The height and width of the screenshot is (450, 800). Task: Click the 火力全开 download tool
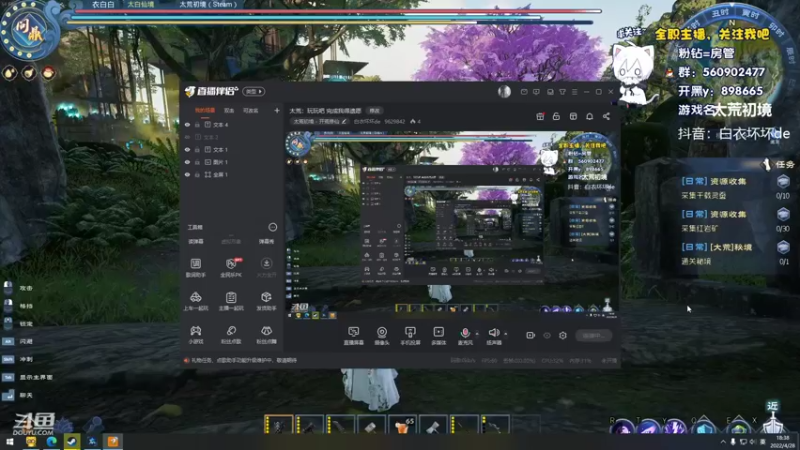(x=266, y=267)
